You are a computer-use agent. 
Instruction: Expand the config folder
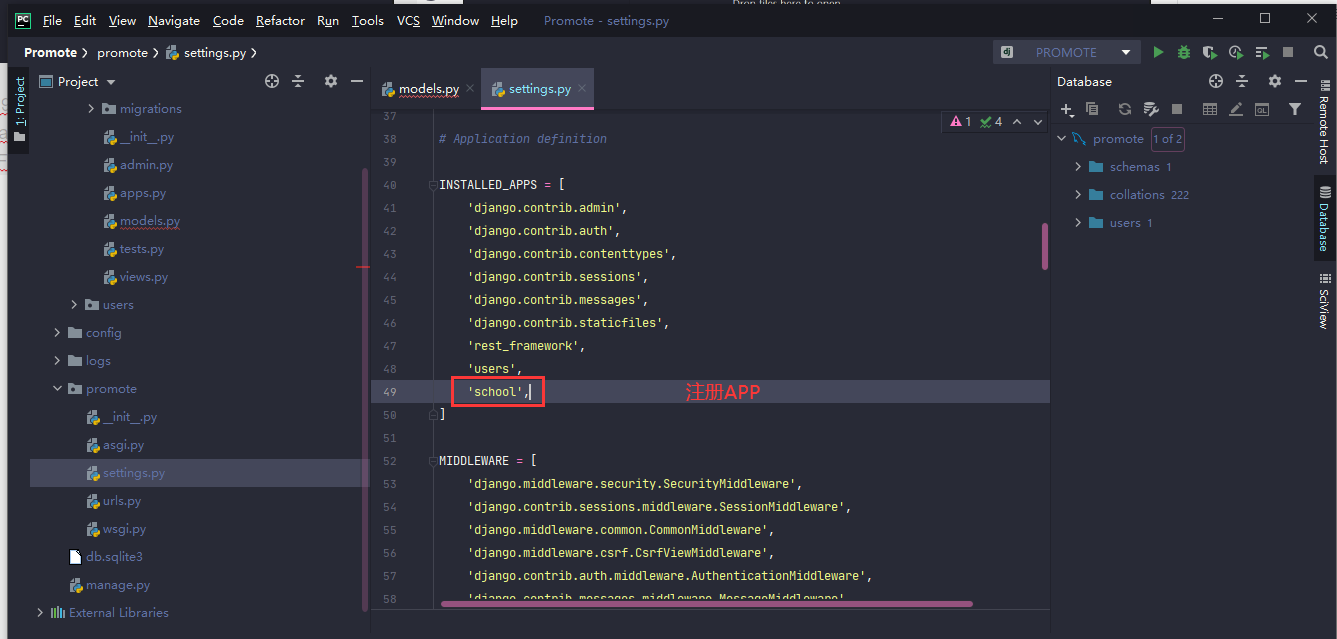pos(57,333)
